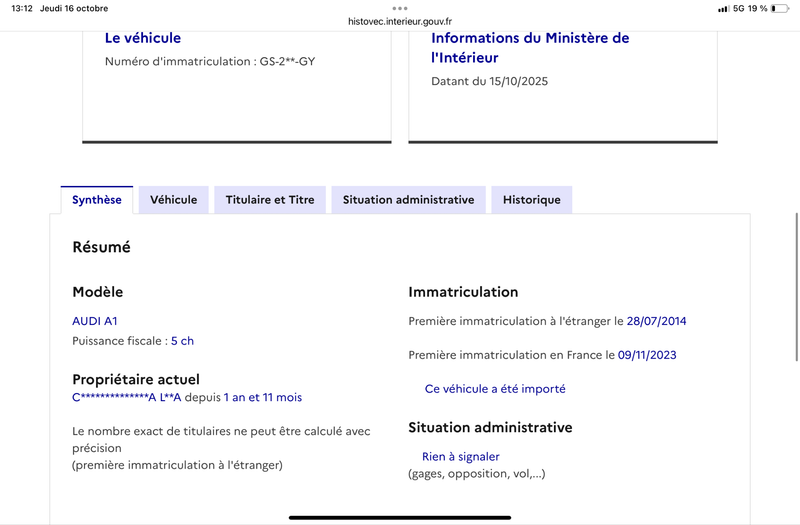Select the Synthèse tab
Image resolution: width=800 pixels, height=525 pixels.
tap(97, 200)
